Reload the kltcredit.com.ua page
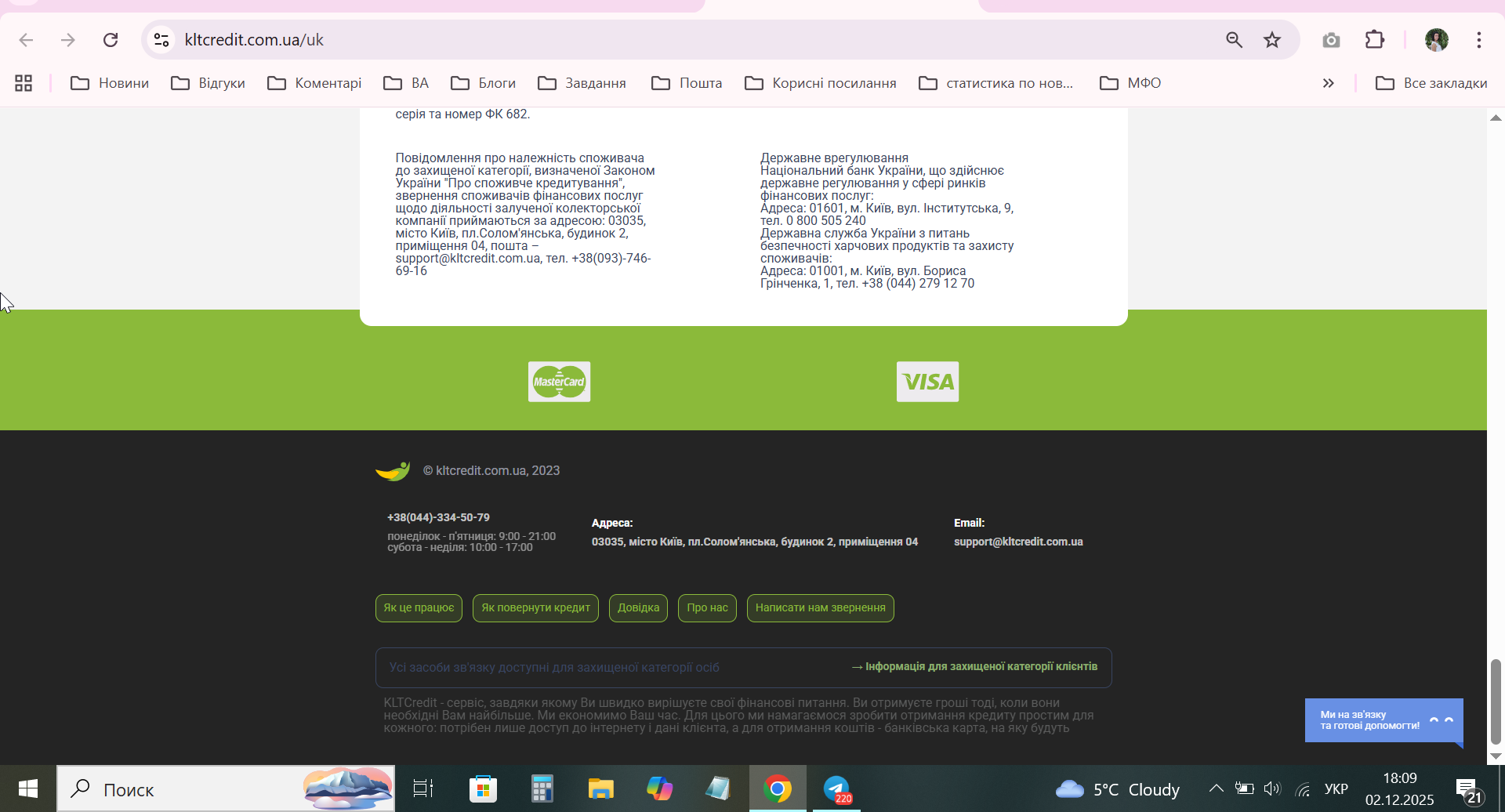Image resolution: width=1505 pixels, height=812 pixels. coord(111,40)
